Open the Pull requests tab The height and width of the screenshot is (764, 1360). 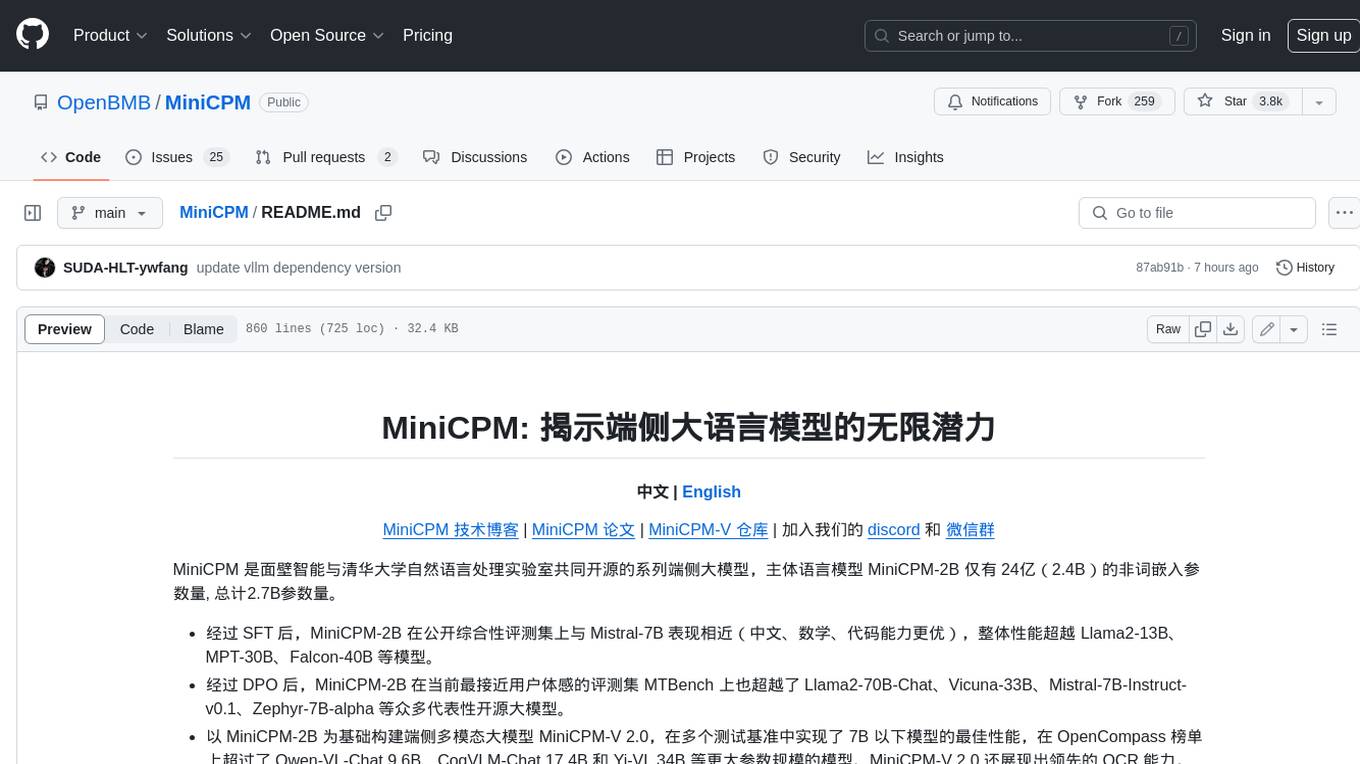pyautogui.click(x=326, y=157)
